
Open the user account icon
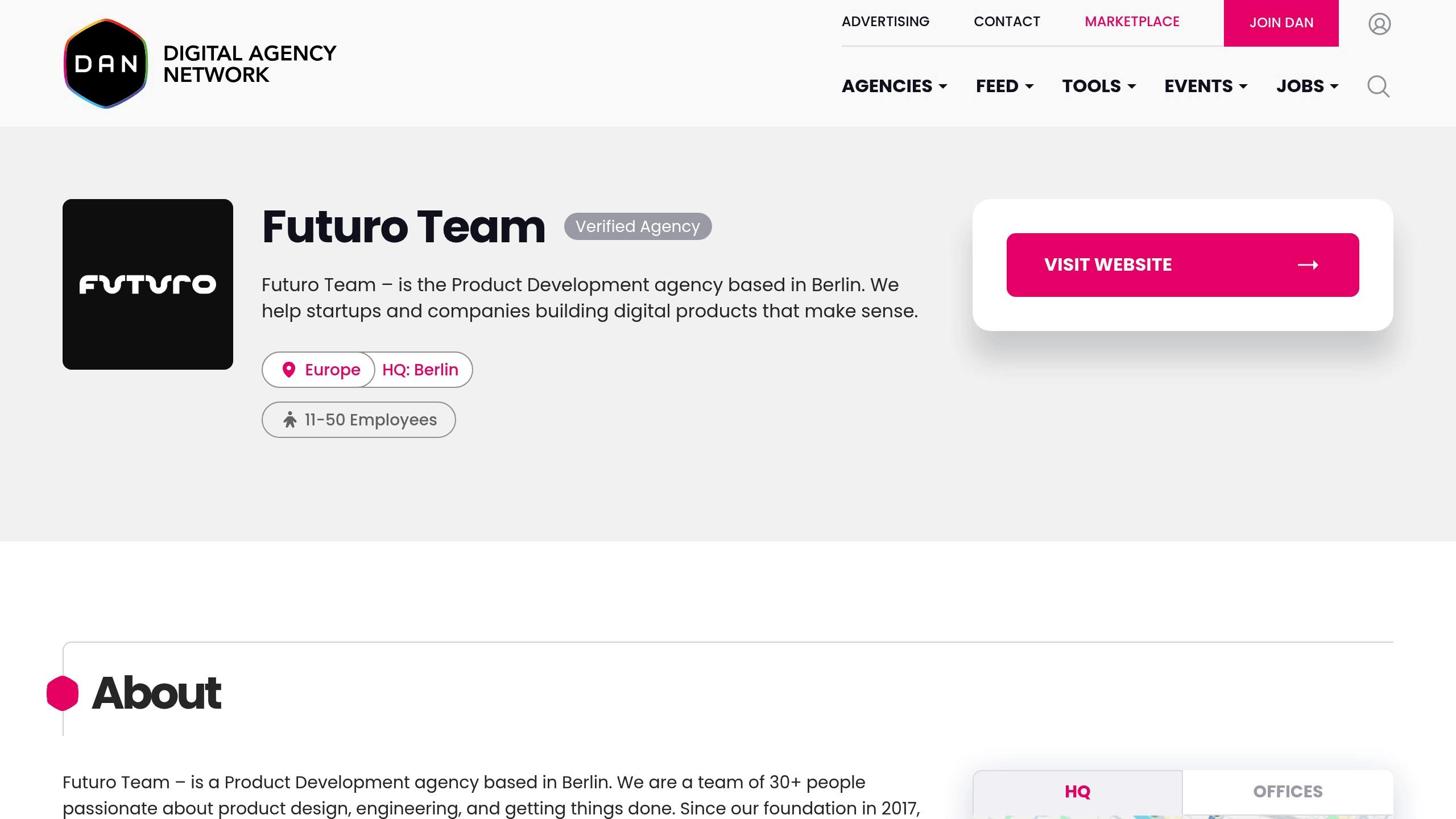1379,24
